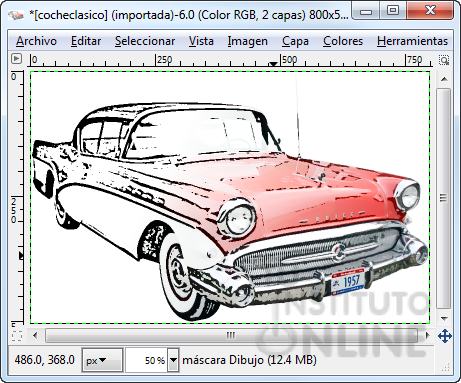Open the Archivo menu
The image size is (461, 383).
(36, 41)
